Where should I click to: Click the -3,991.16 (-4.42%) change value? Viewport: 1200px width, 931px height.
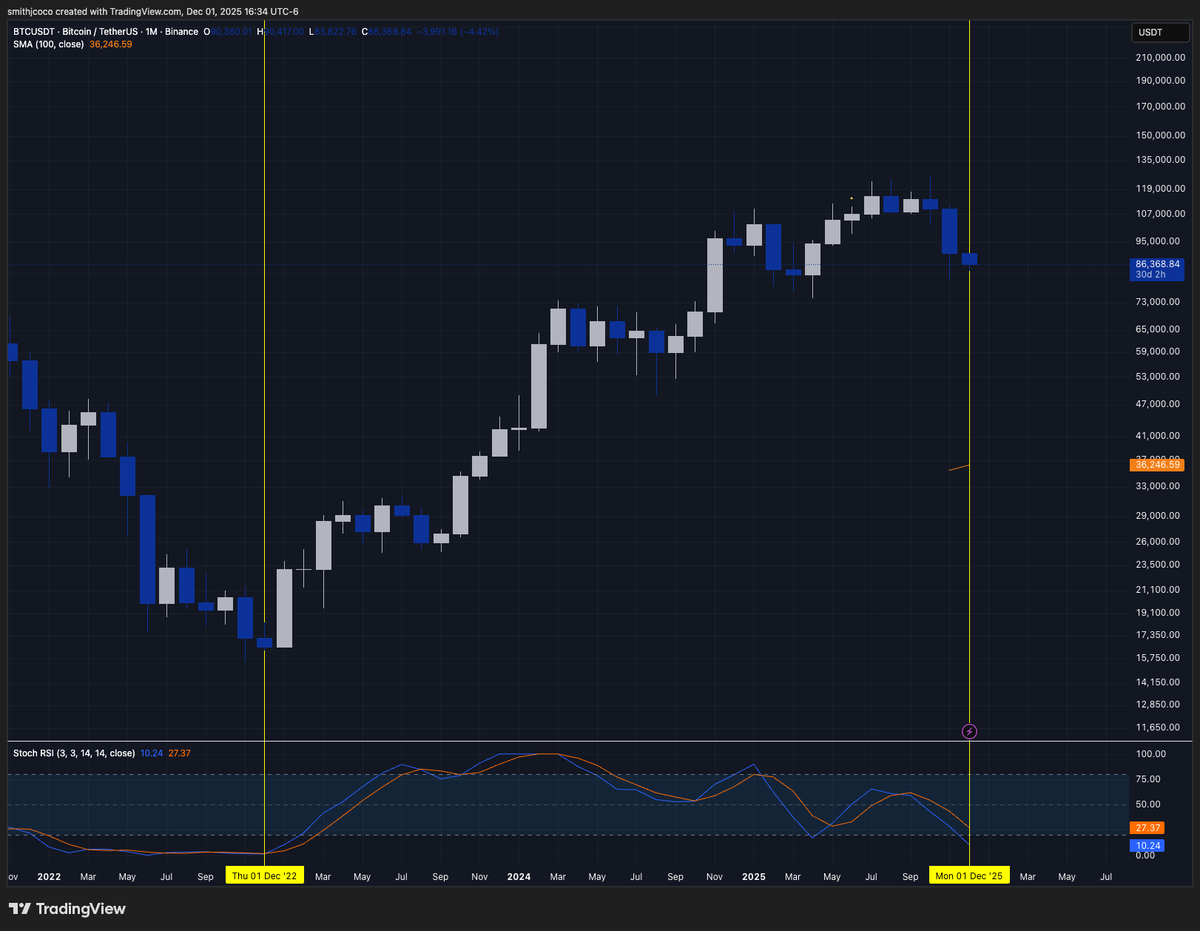point(457,31)
